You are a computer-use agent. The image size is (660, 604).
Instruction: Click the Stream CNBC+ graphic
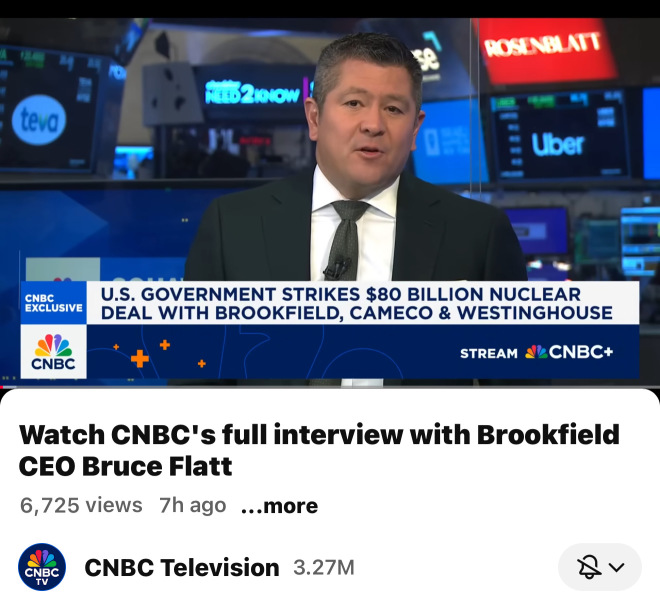point(537,352)
